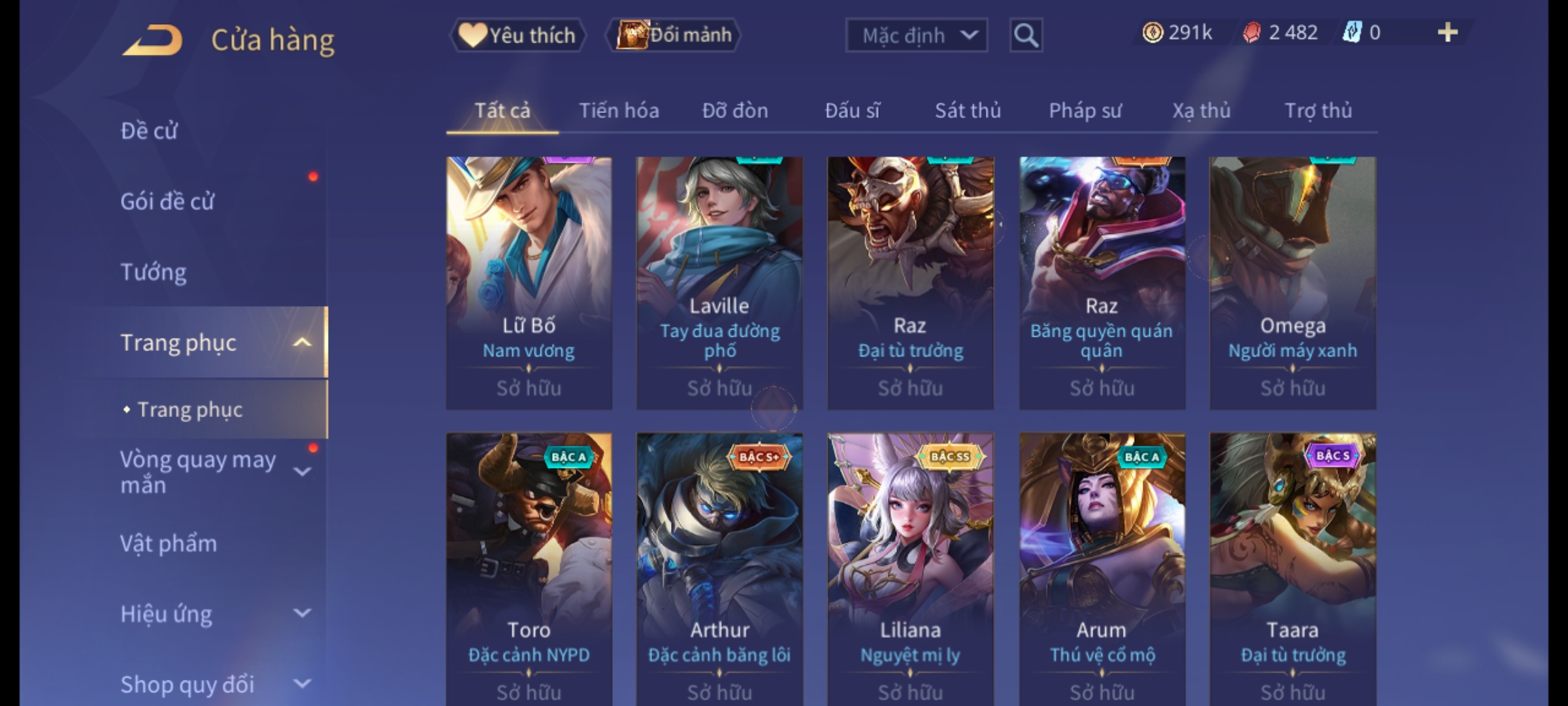
Task: Tap the blue voucher currency icon
Action: (x=1351, y=33)
